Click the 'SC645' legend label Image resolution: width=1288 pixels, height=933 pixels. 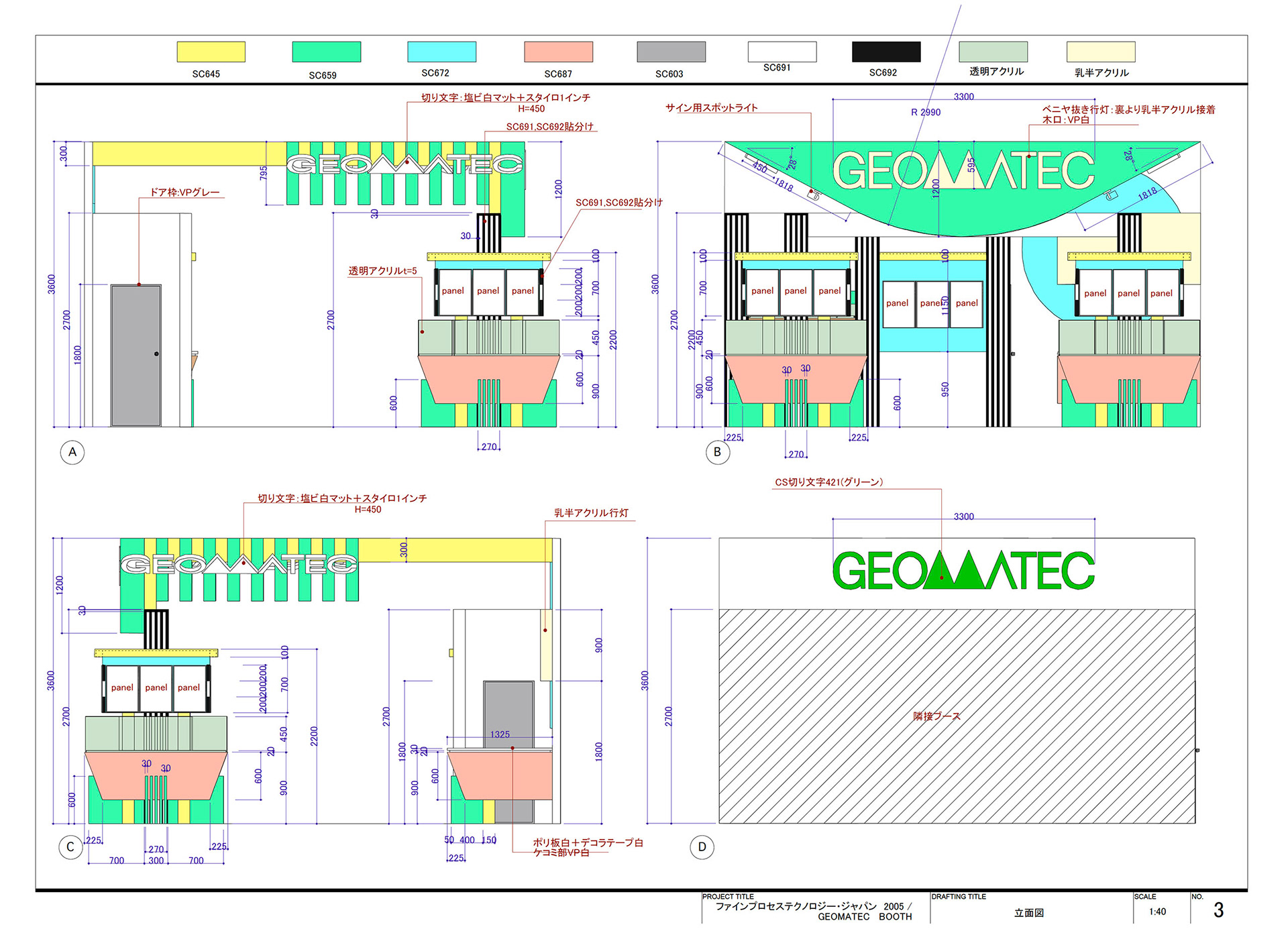point(206,74)
